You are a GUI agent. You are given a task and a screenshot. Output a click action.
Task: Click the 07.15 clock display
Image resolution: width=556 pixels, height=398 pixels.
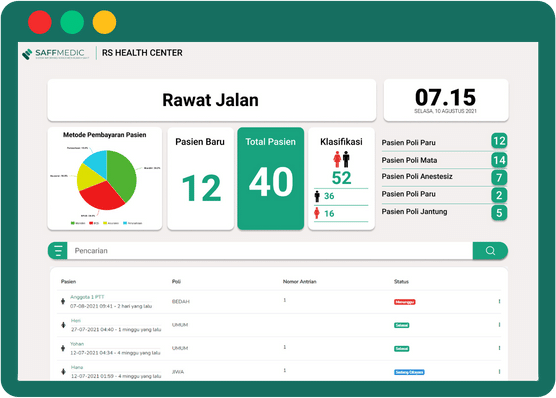(446, 98)
